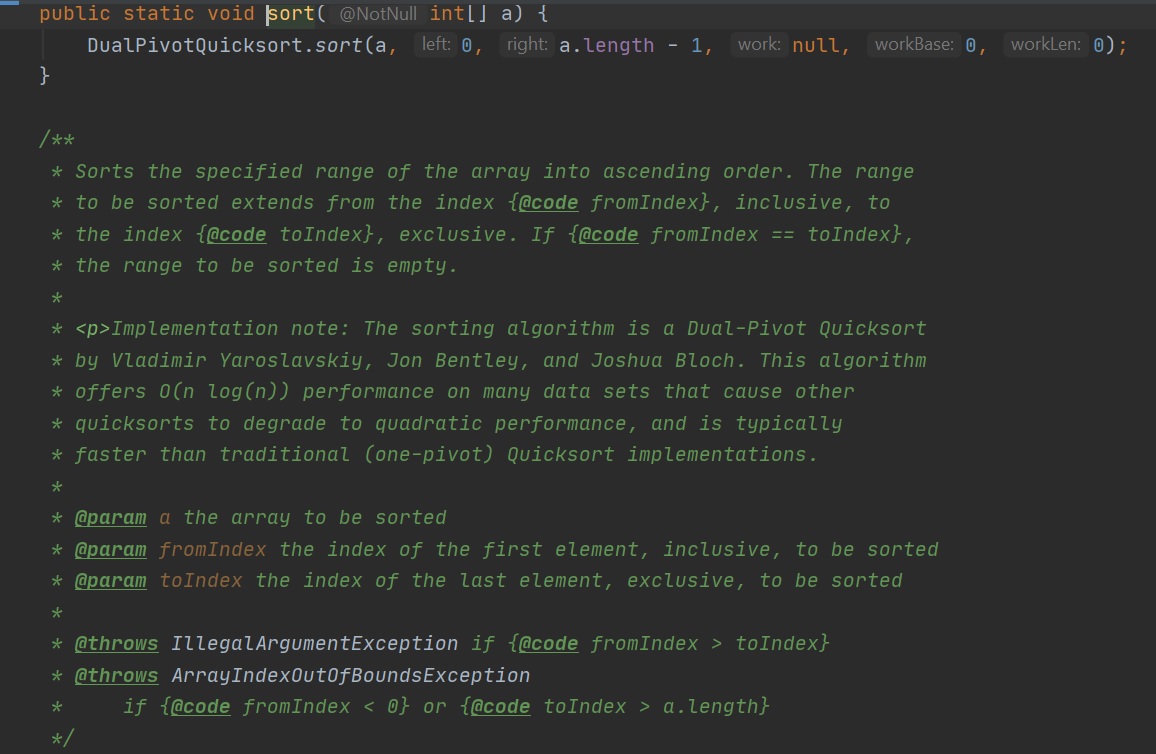Click the sort method name in declaration
Image resolution: width=1156 pixels, height=754 pixels.
(291, 14)
